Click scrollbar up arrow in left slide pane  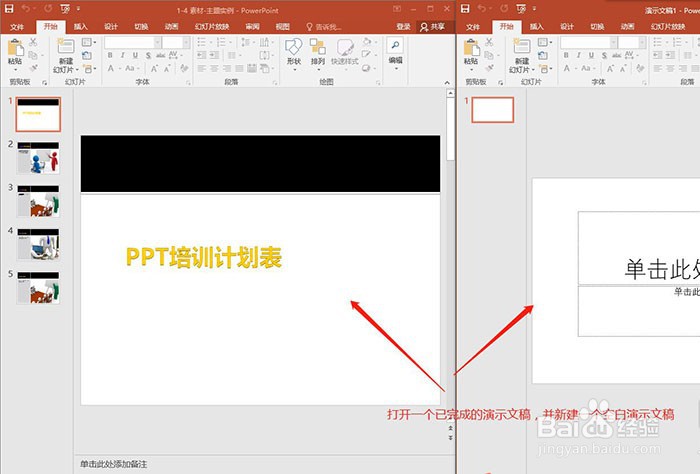450,93
